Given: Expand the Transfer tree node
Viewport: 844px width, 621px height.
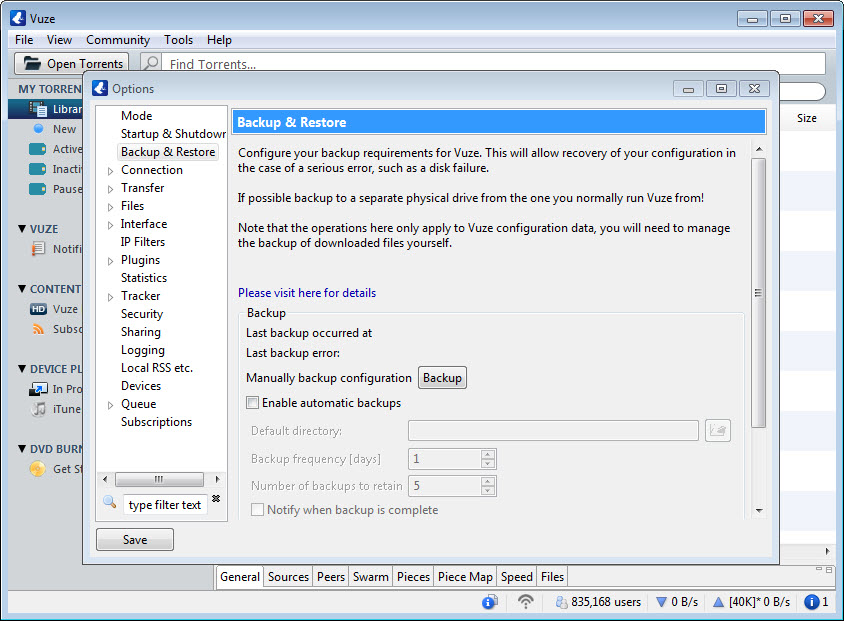Looking at the screenshot, I should click(x=110, y=189).
